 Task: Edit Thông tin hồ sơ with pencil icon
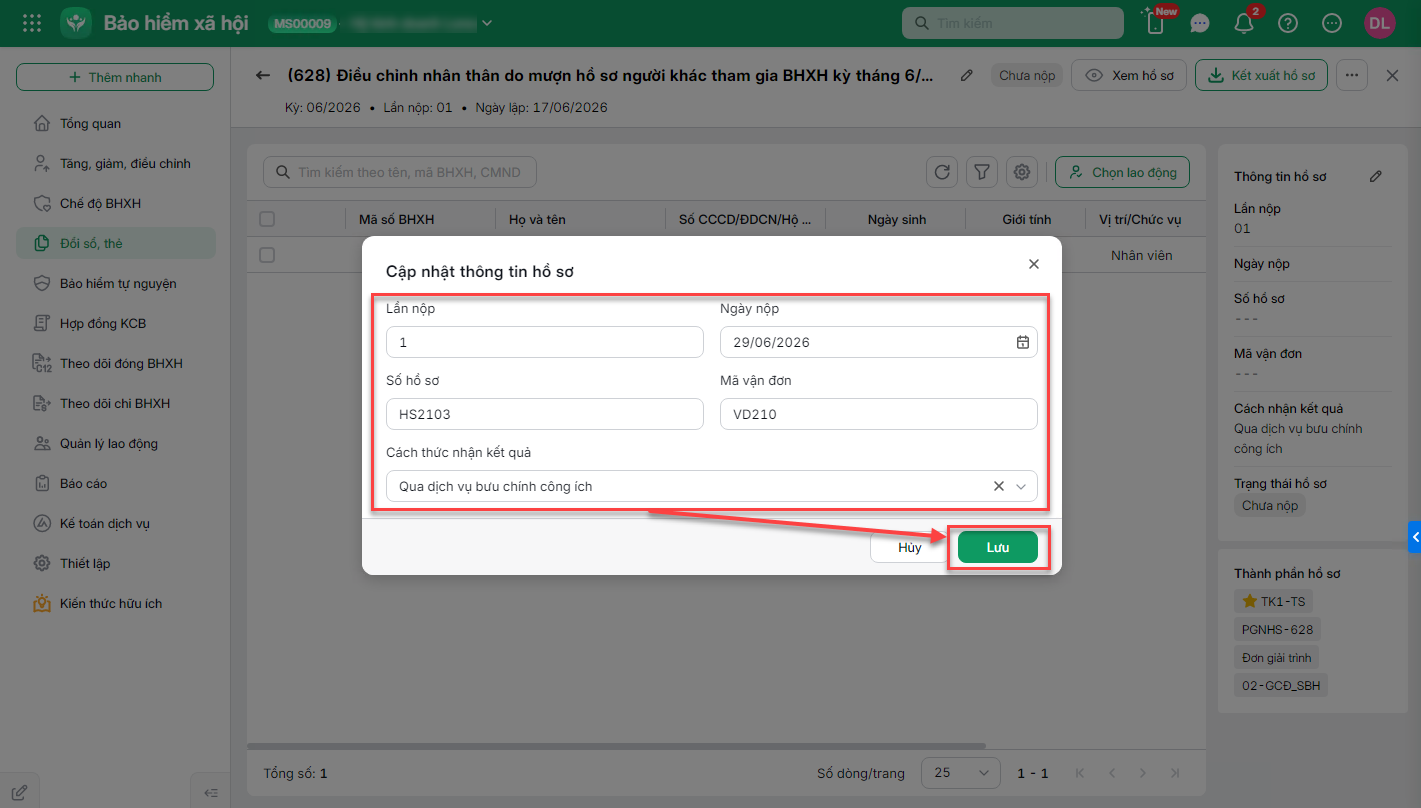click(x=1376, y=176)
